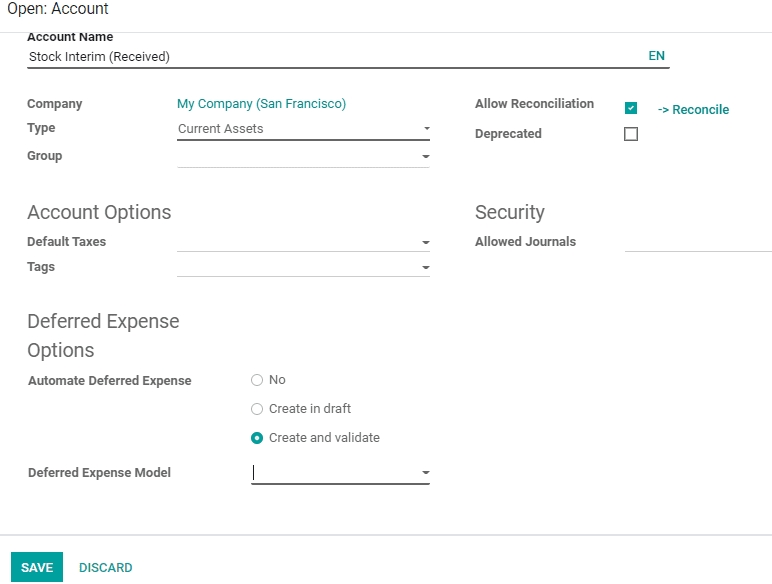The width and height of the screenshot is (772, 584).
Task: Click the Tags input field
Action: (297, 267)
